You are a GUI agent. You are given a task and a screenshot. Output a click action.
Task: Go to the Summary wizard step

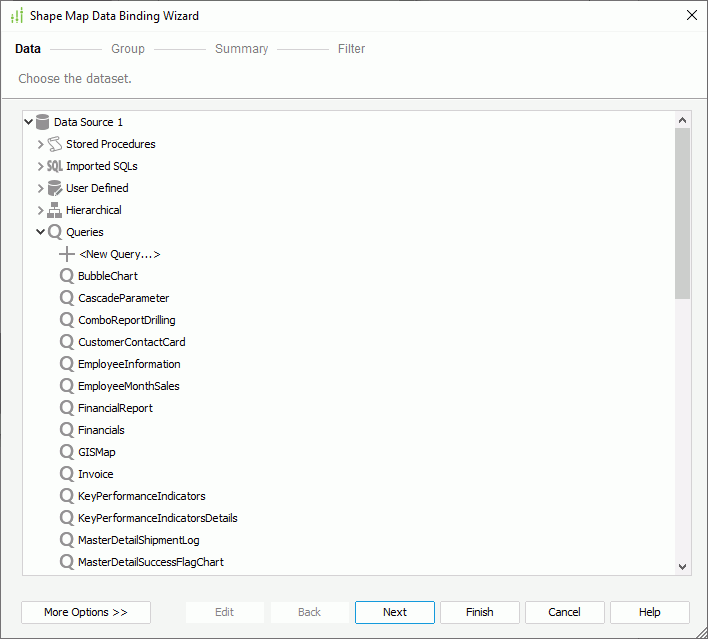point(242,49)
